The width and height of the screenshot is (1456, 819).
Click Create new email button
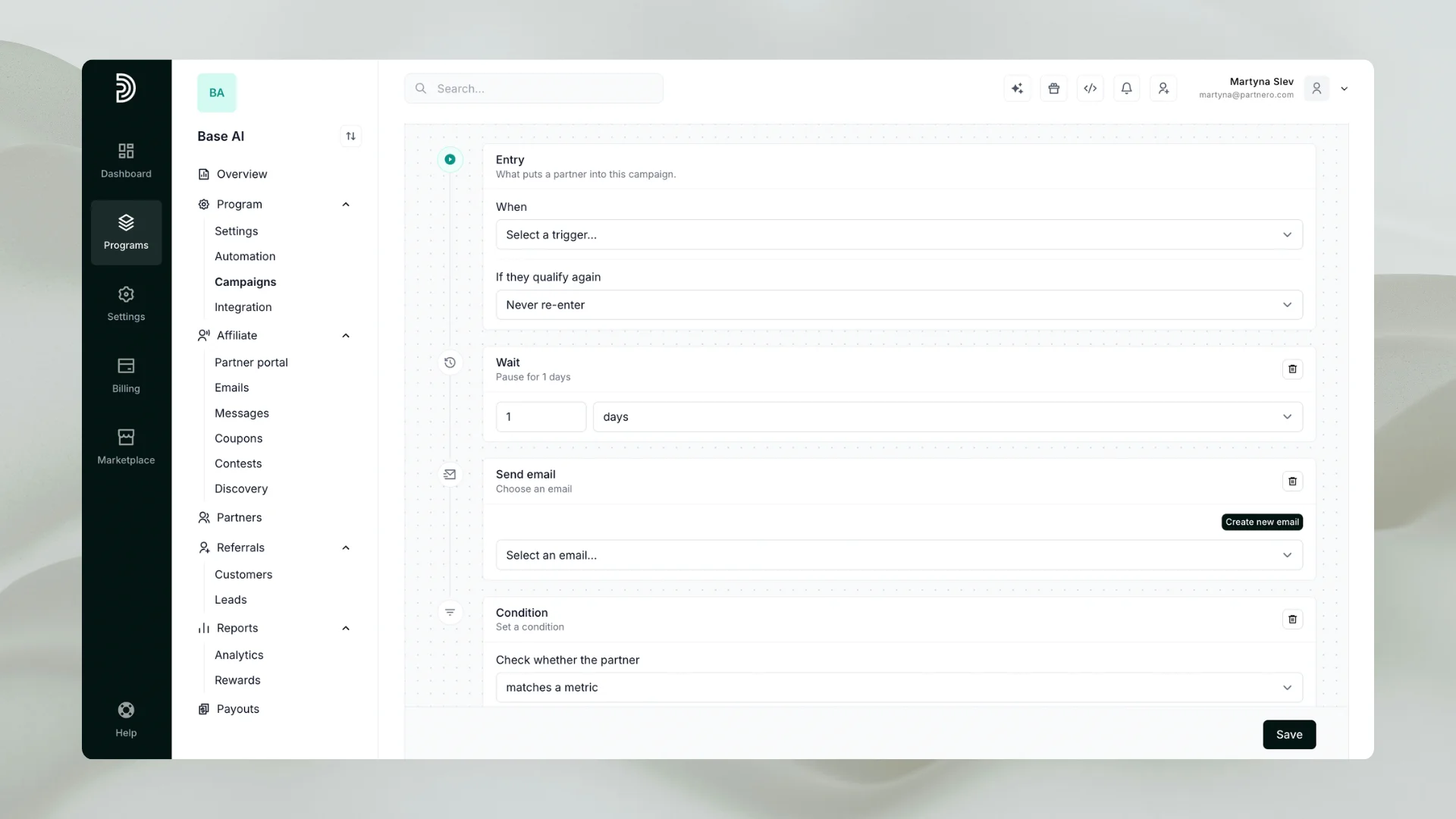(1262, 522)
